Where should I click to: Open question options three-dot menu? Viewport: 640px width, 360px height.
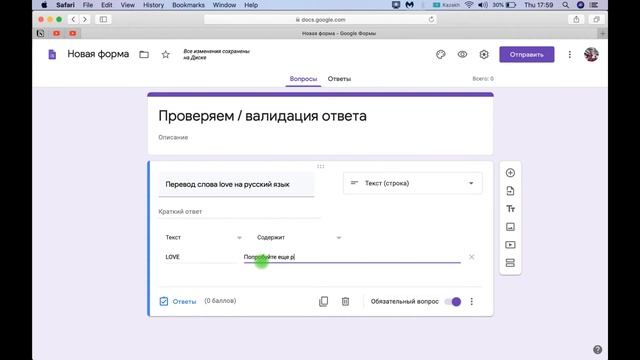(x=471, y=301)
